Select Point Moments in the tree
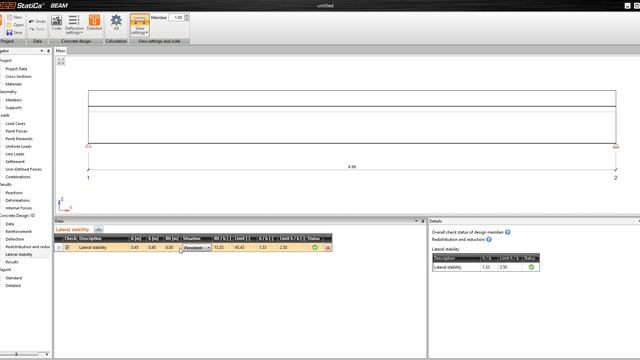The image size is (640, 360). pos(19,139)
